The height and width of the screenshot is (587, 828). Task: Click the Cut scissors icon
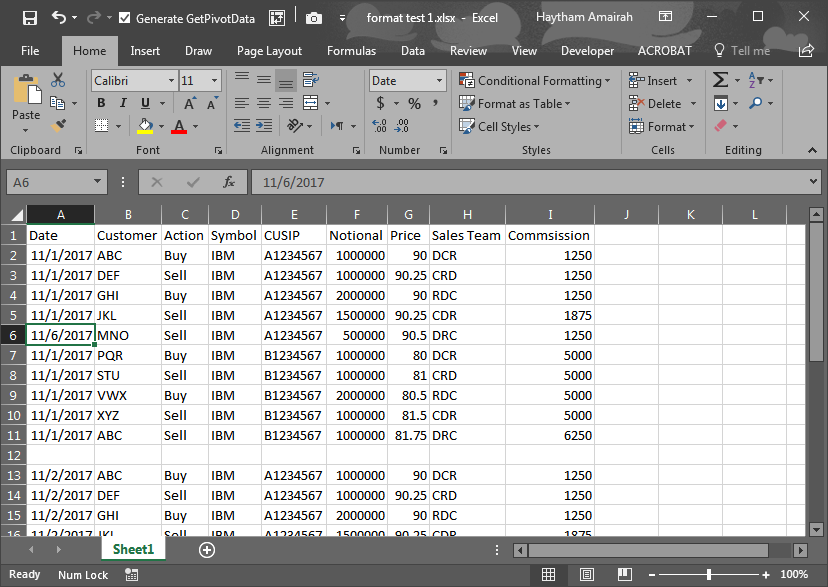pyautogui.click(x=58, y=80)
